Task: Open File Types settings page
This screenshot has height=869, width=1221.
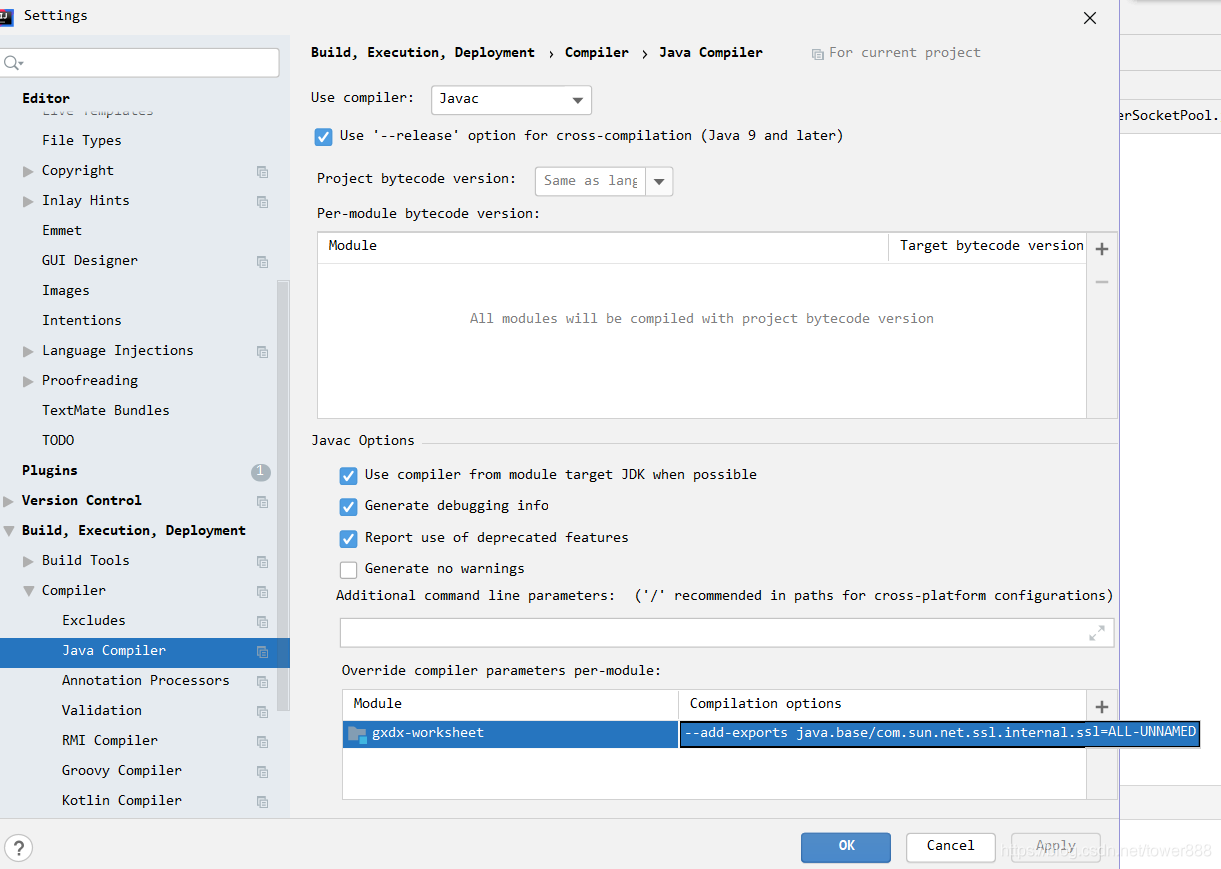Action: (x=82, y=140)
